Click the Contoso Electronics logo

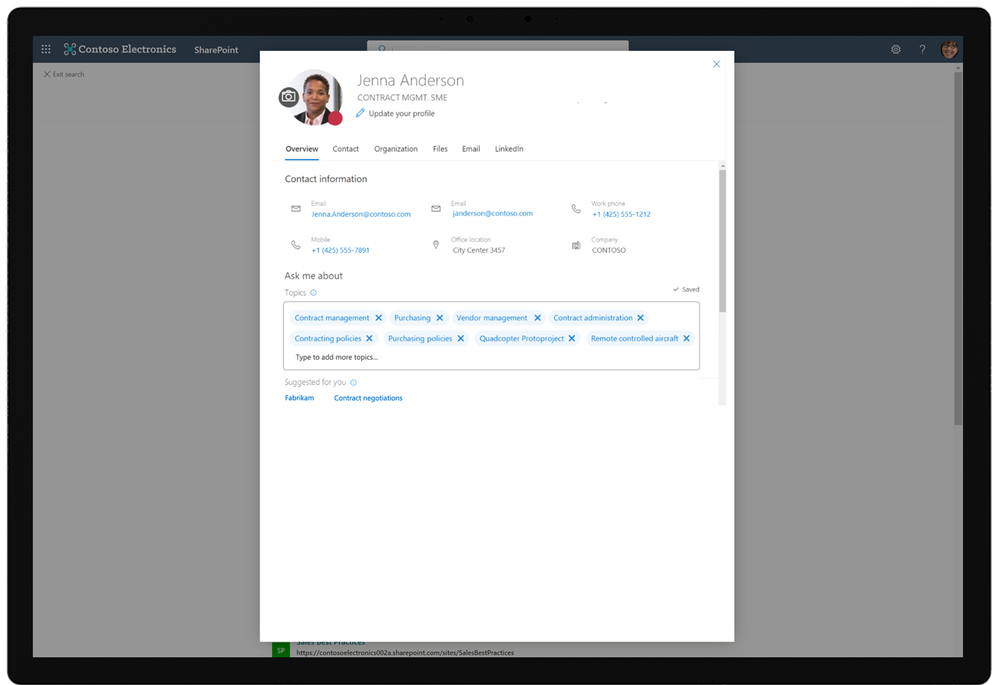pos(120,49)
